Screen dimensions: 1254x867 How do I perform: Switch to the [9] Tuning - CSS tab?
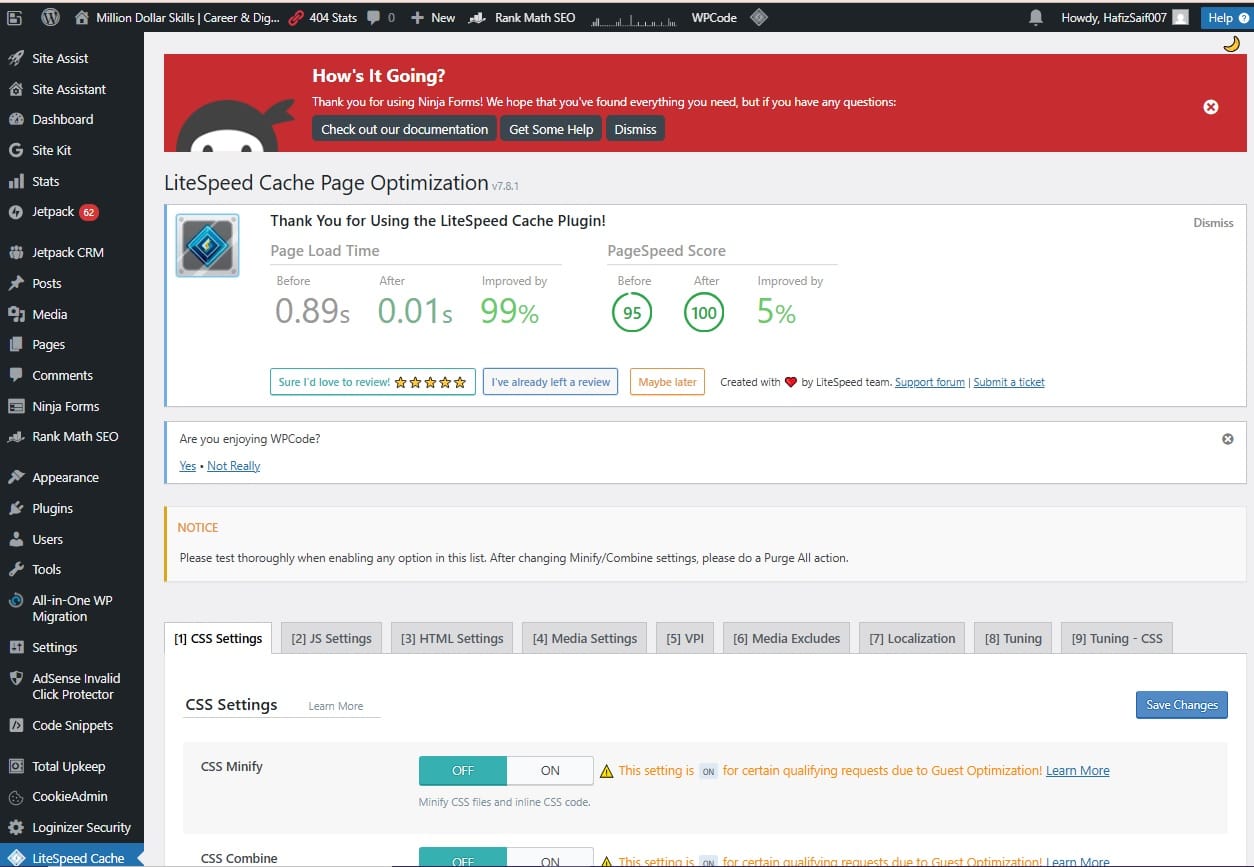1117,638
